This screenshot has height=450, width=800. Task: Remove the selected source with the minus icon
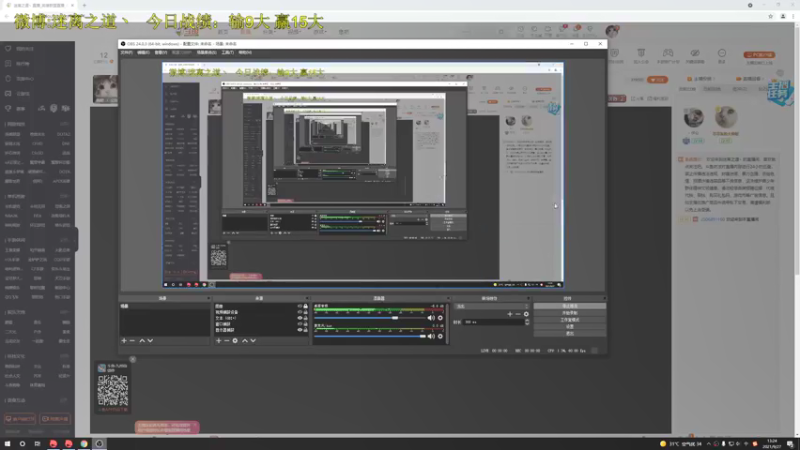click(x=227, y=341)
